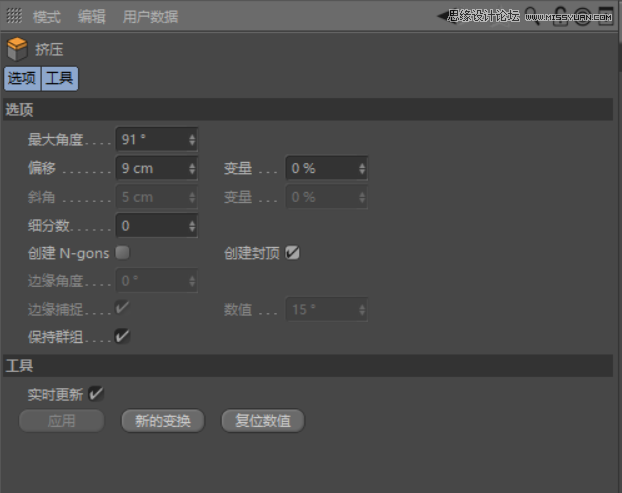Click the 边缘角度 label
Viewport: 622px width, 493px height.
pyautogui.click(x=56, y=281)
